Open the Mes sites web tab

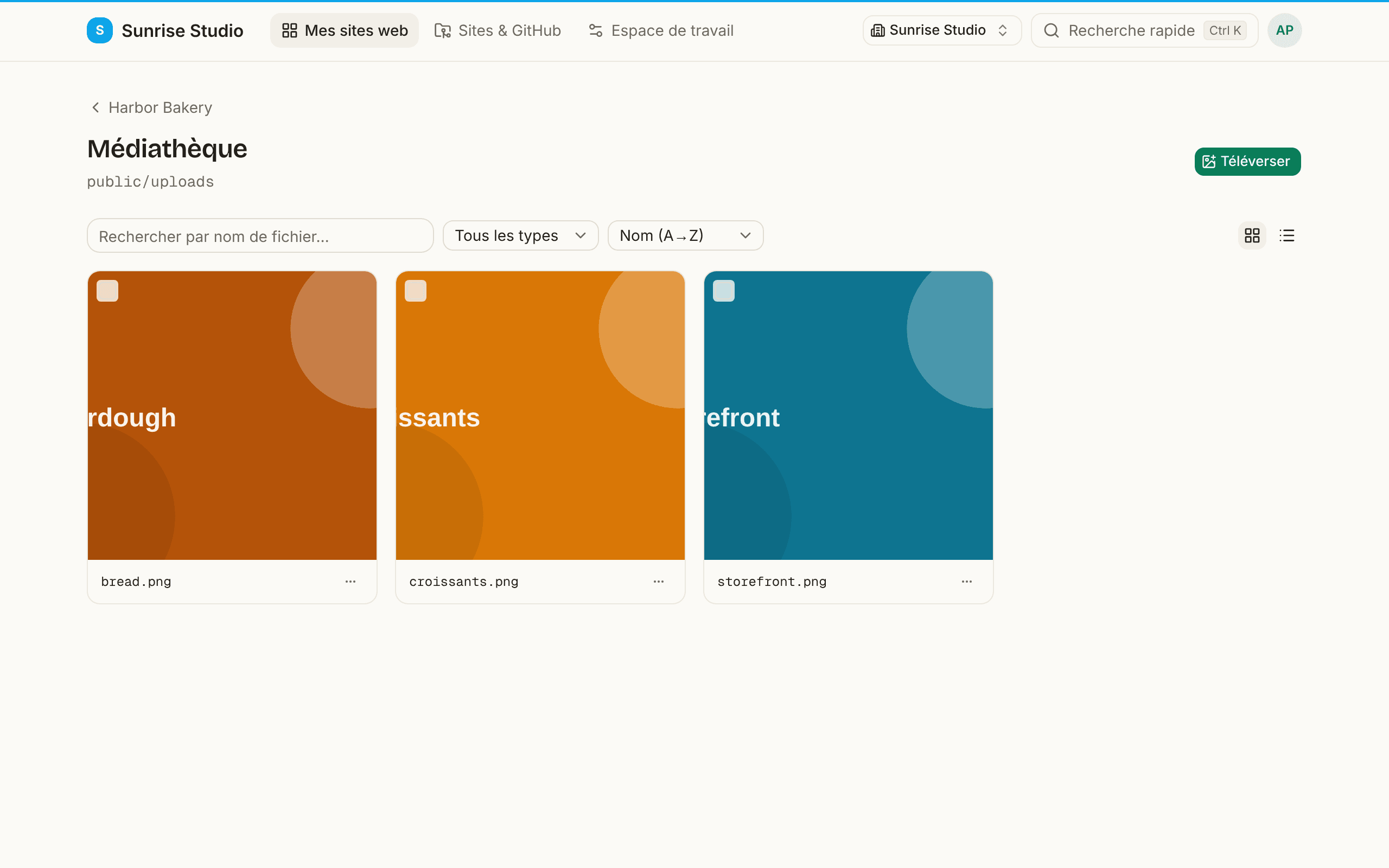345,30
